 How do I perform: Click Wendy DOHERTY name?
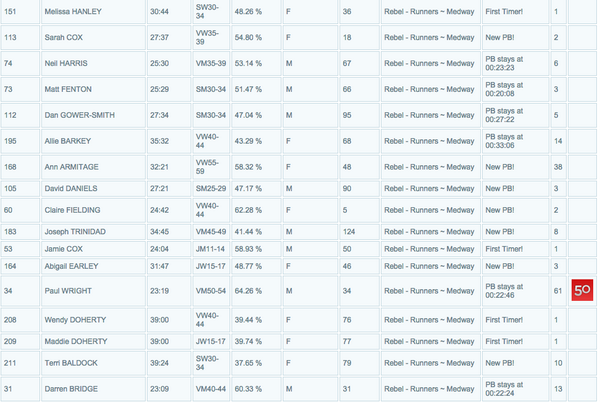(75, 320)
